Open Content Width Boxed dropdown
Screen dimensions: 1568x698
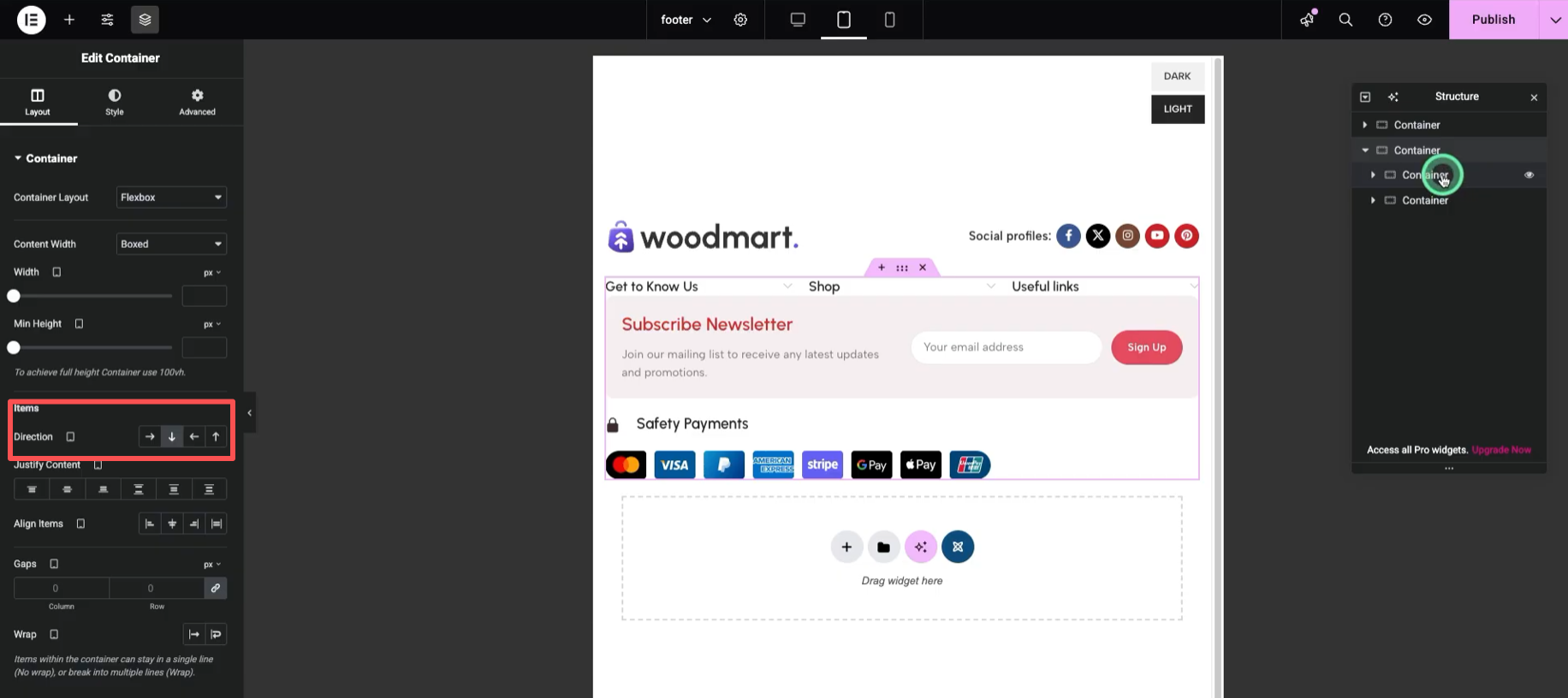click(171, 244)
